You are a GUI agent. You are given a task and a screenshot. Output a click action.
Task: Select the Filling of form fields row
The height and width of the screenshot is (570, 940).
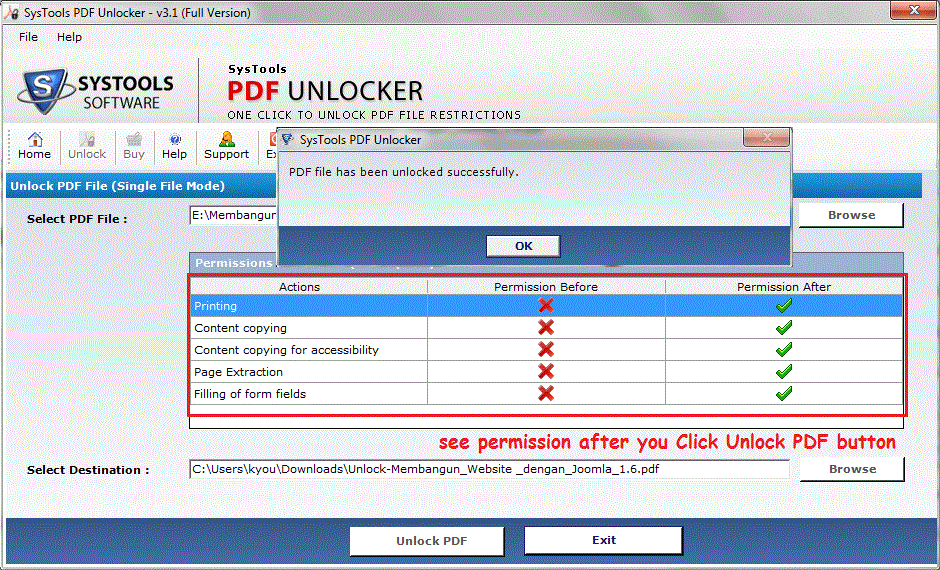[x=546, y=394]
